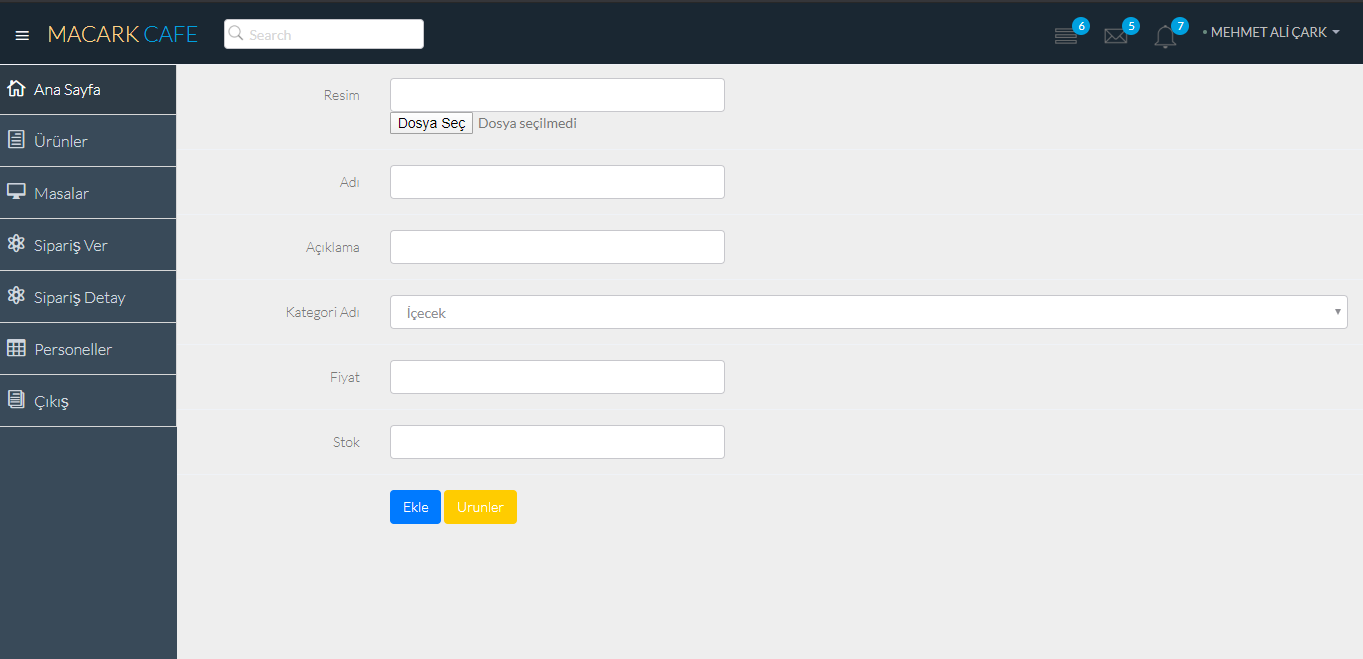Focus the Search input field
The image size is (1363, 659).
324,34
